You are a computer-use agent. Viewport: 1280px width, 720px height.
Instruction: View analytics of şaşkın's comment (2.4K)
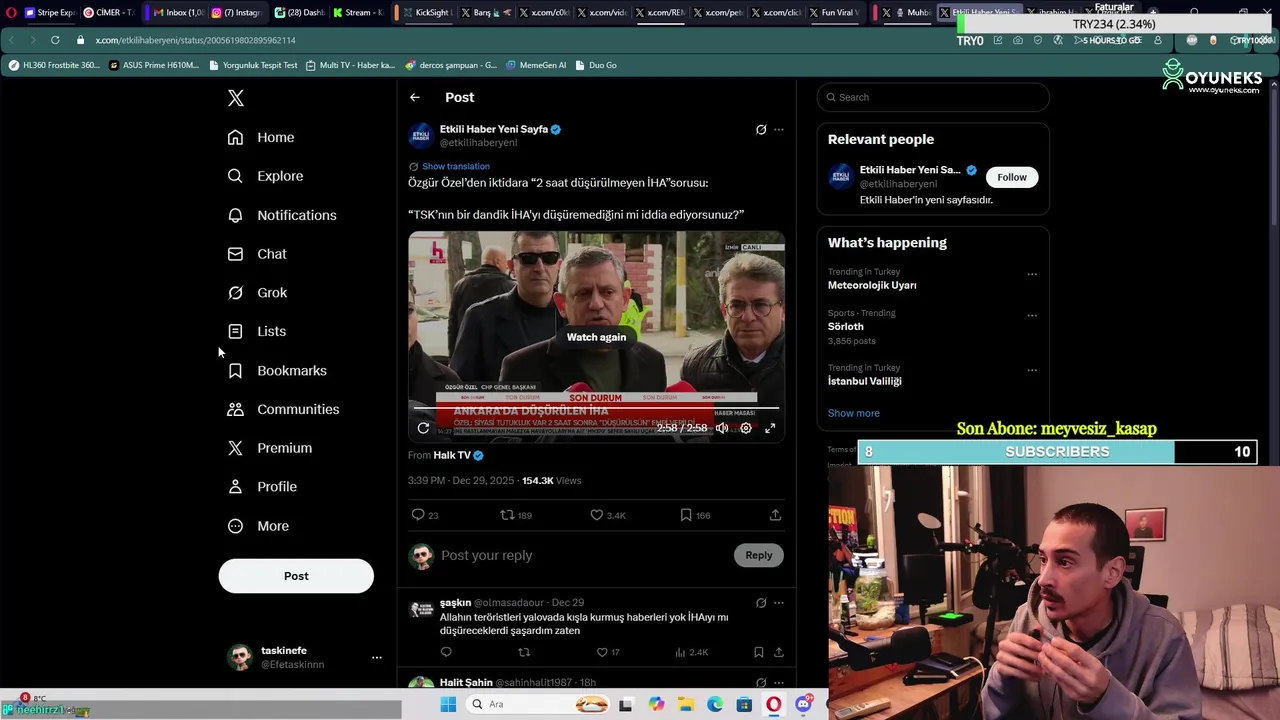pos(691,652)
